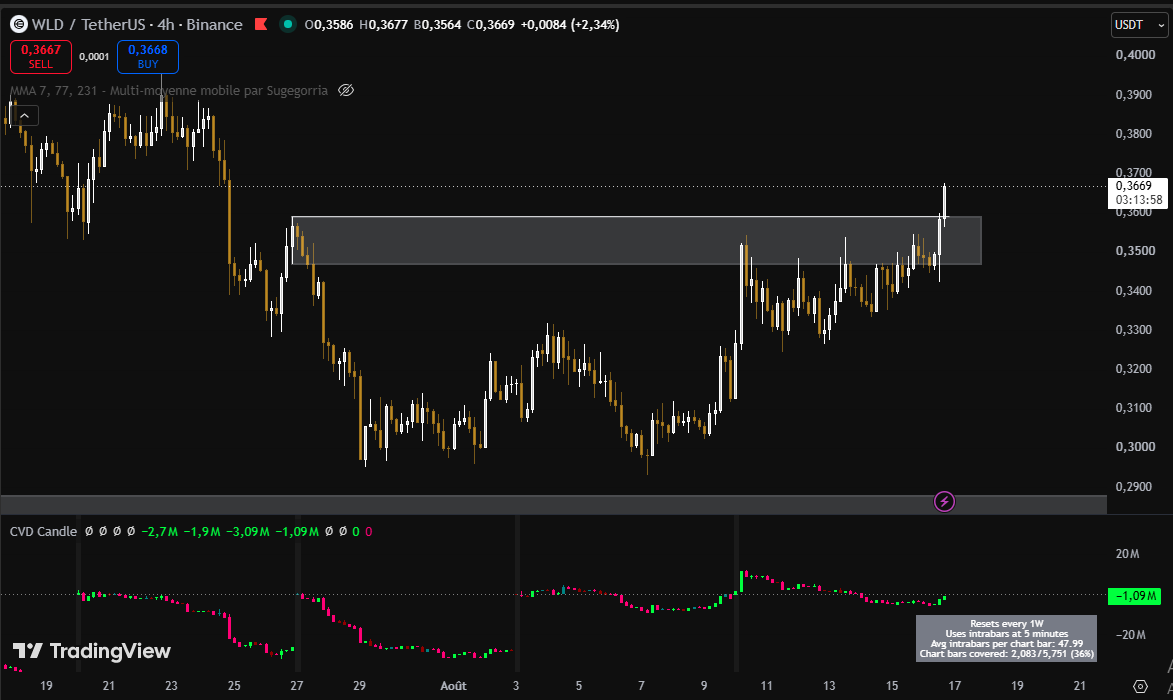Click the Août date label on time axis

point(453,686)
